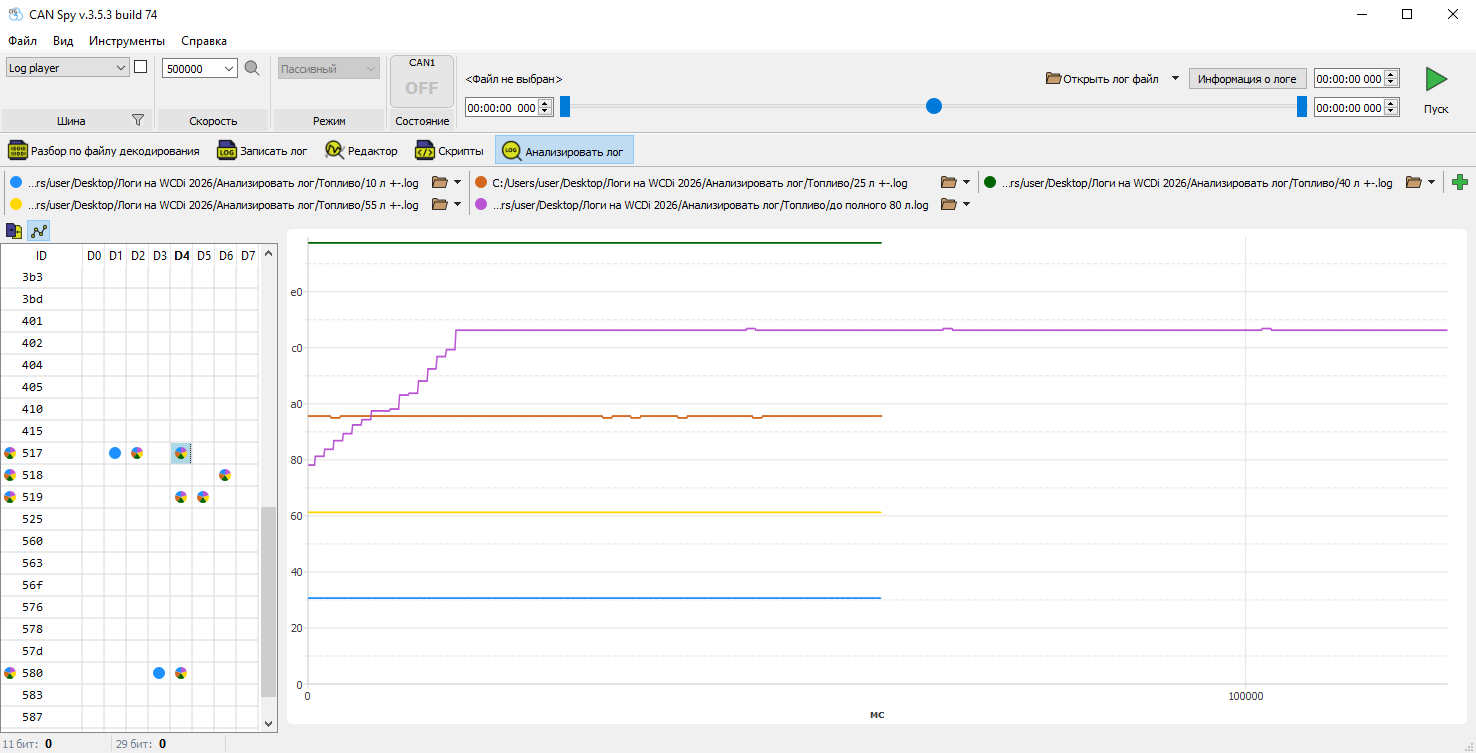Open folder icon for до полного 80 л log
Viewport: 1476px width, 753px height.
coord(949,204)
